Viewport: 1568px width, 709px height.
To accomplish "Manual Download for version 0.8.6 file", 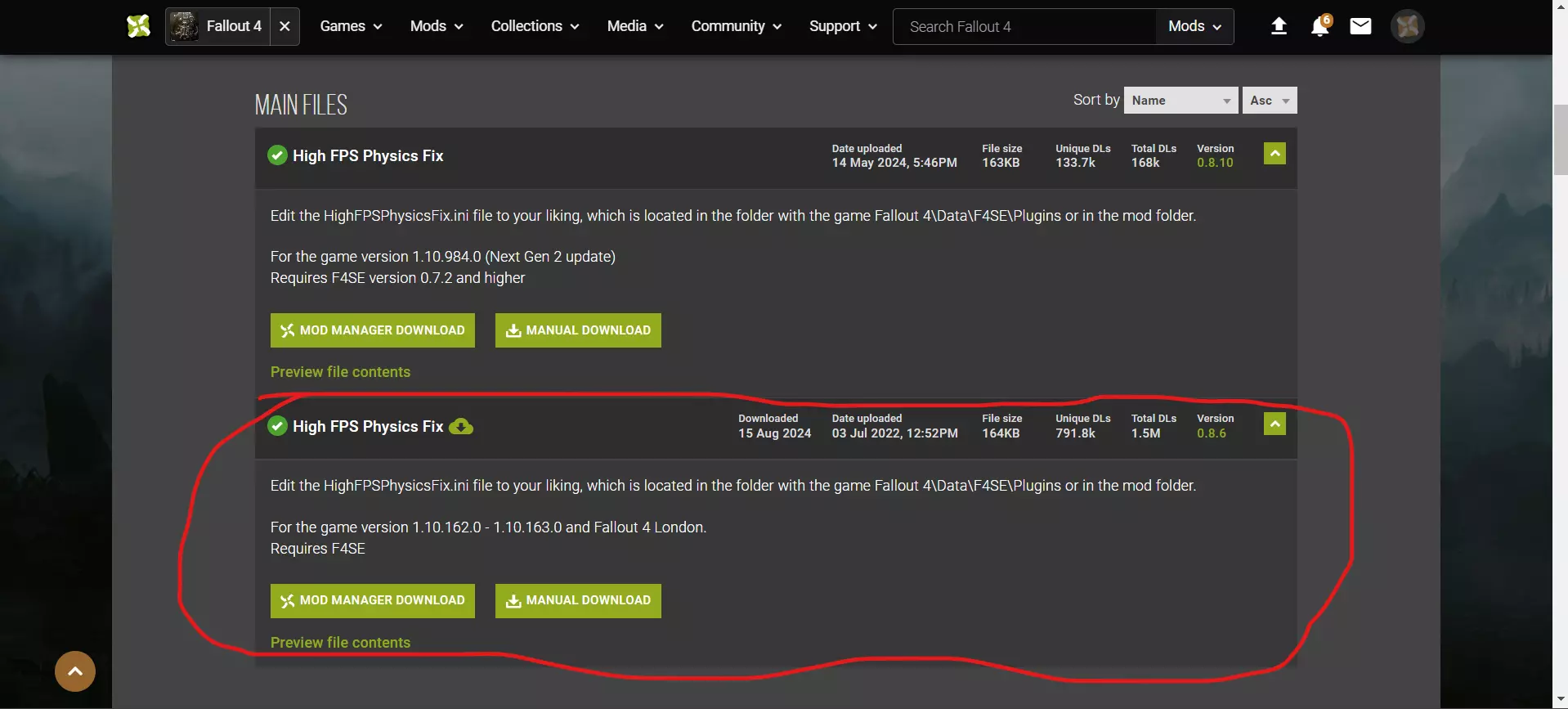I will 578,601.
